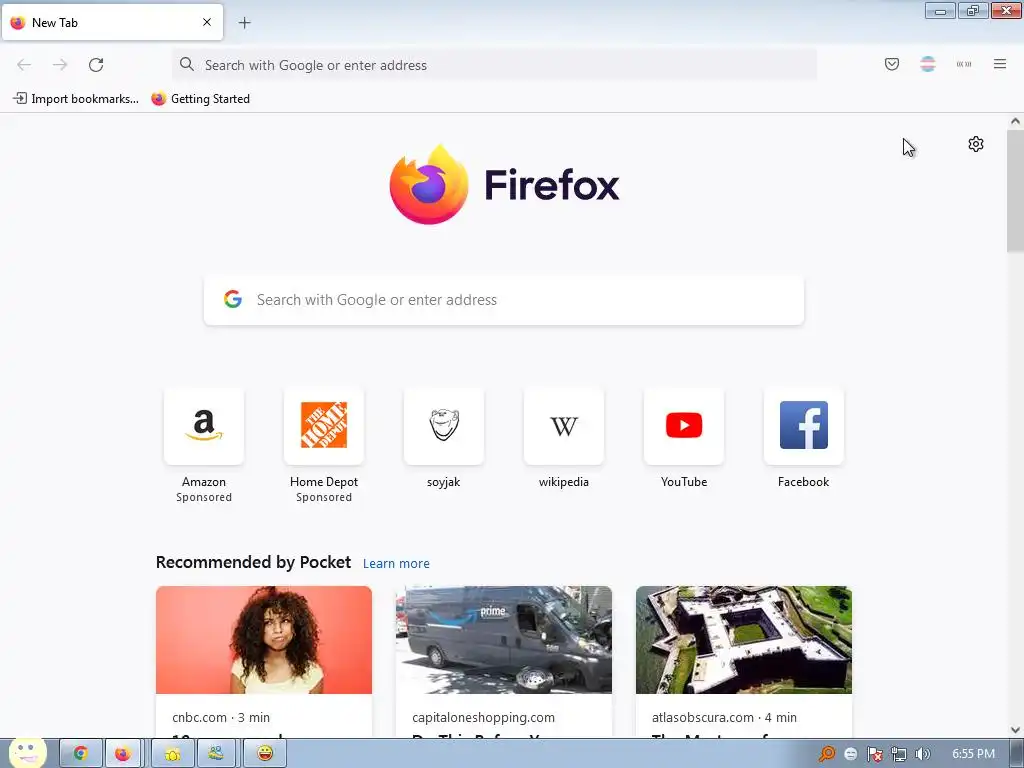Screen dimensions: 1024x768
Task: Click the round gray tray icon
Action: 851,754
